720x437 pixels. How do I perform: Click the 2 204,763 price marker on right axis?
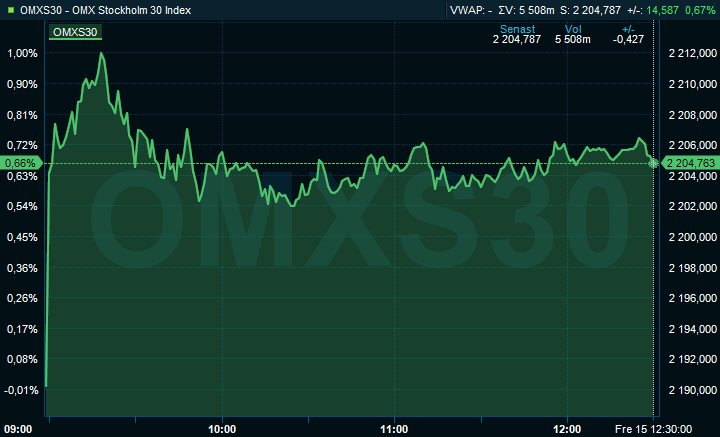(x=690, y=163)
